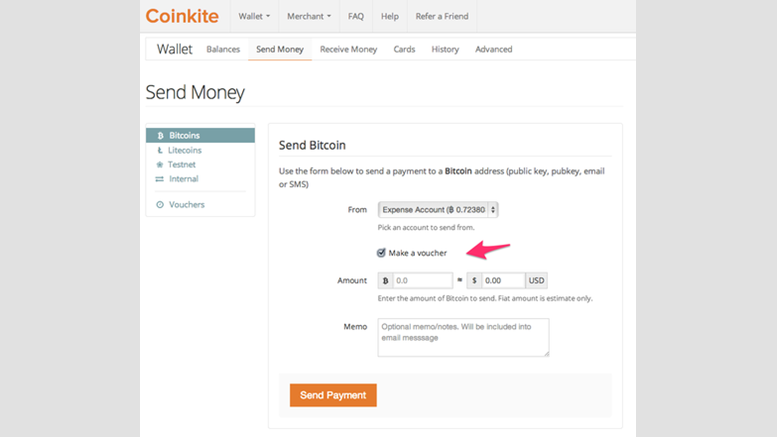Click the USD currency button

536,280
